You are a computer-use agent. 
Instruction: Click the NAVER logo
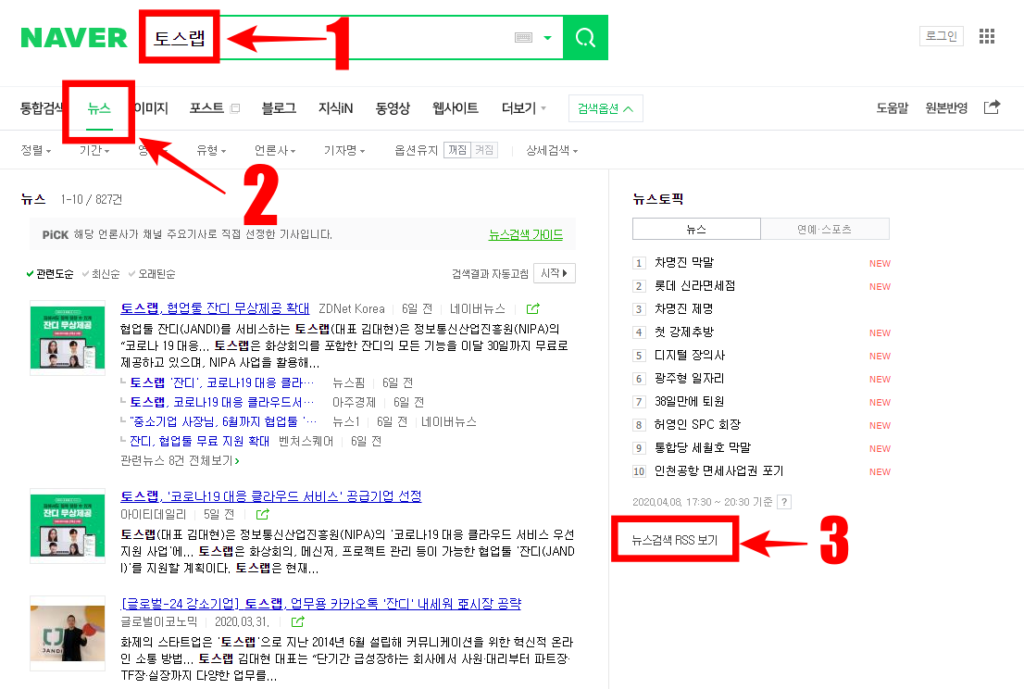tap(74, 38)
